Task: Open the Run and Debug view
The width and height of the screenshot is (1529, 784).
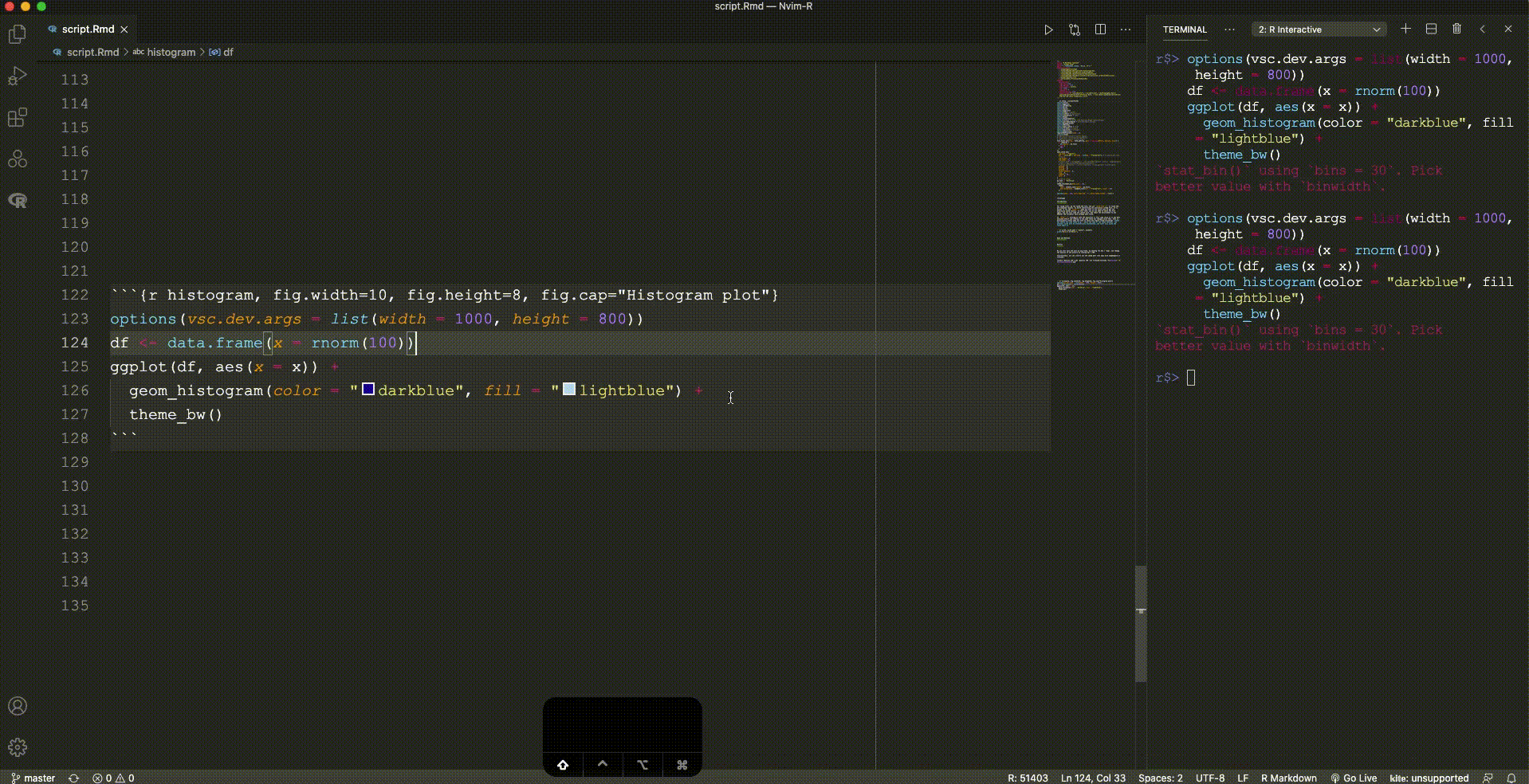Action: click(17, 76)
